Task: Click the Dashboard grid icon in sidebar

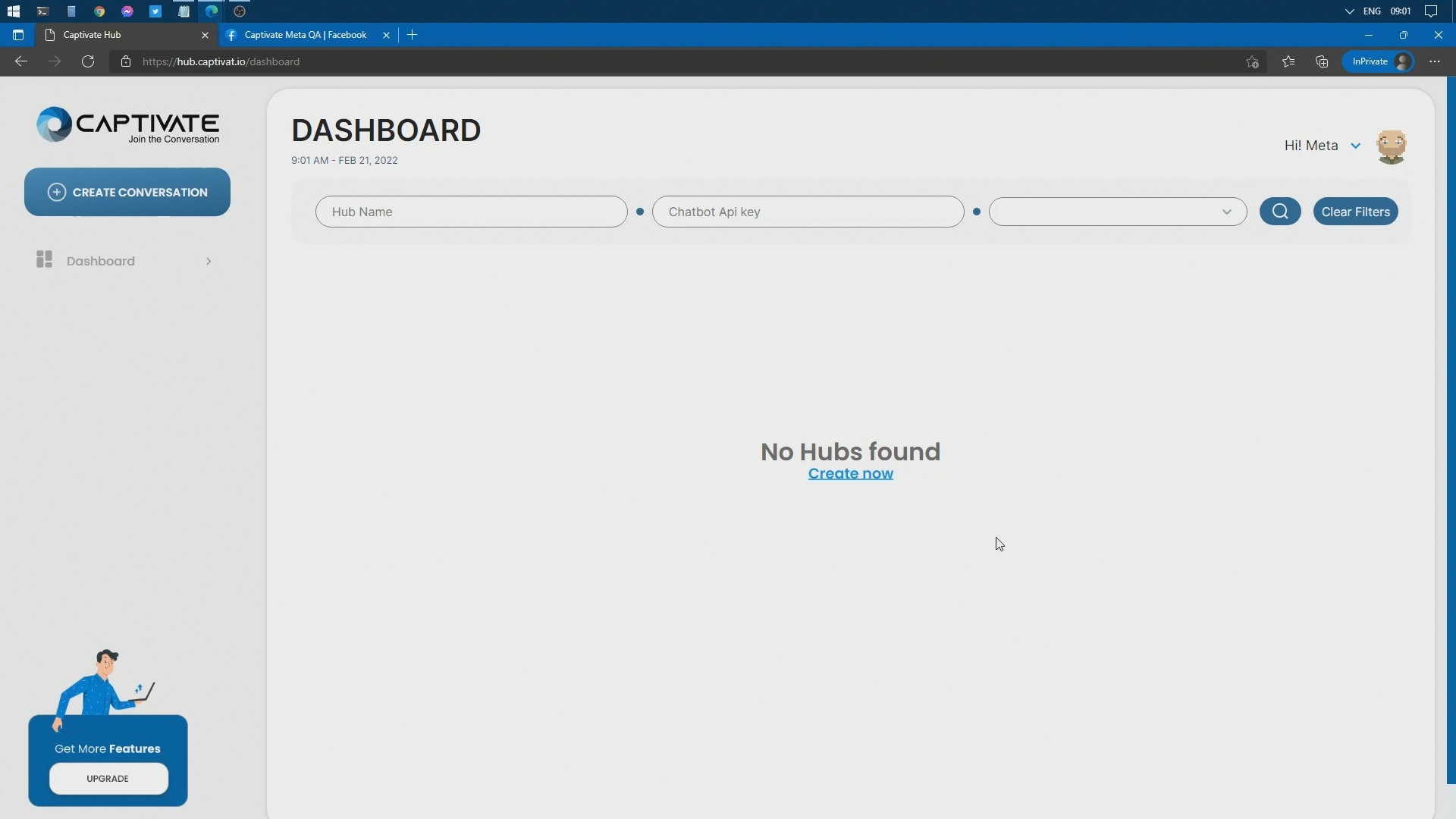Action: pyautogui.click(x=44, y=260)
